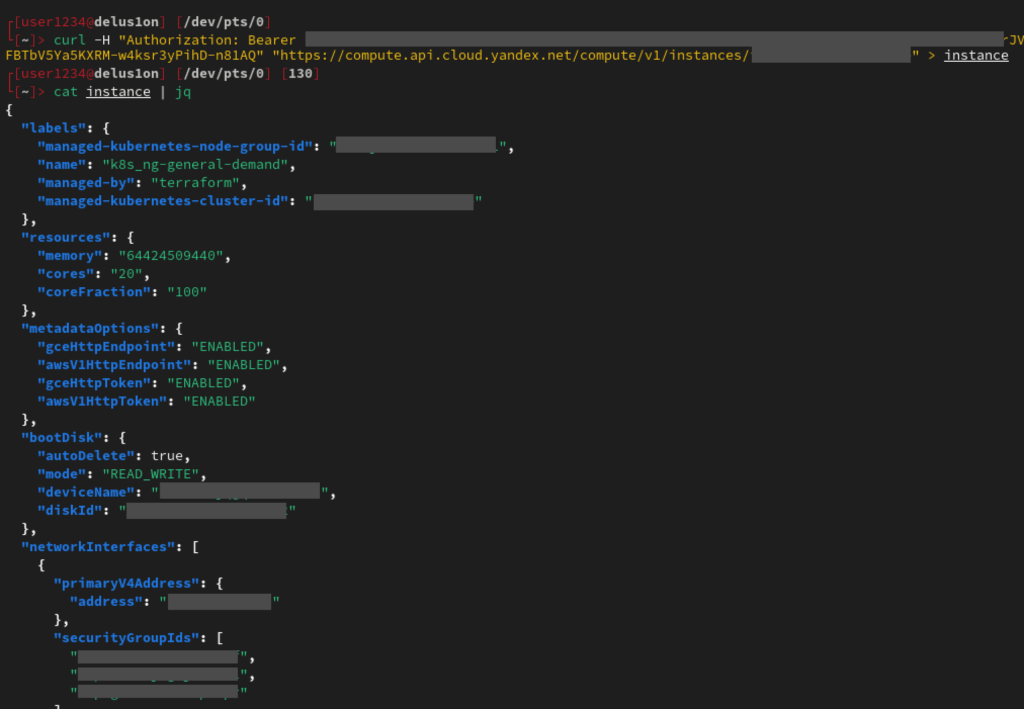Click the "networkInterfaces" key
The image size is (1024, 709).
(98, 547)
